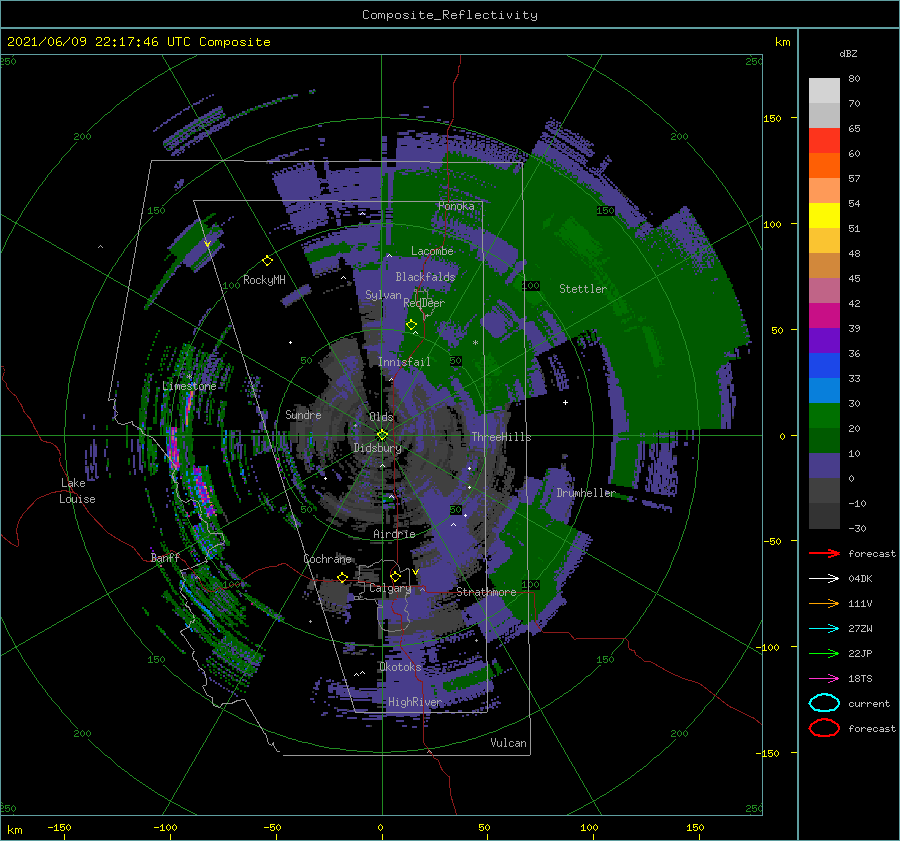Select the orange 111V arrow icon
The image size is (900, 841).
824,603
